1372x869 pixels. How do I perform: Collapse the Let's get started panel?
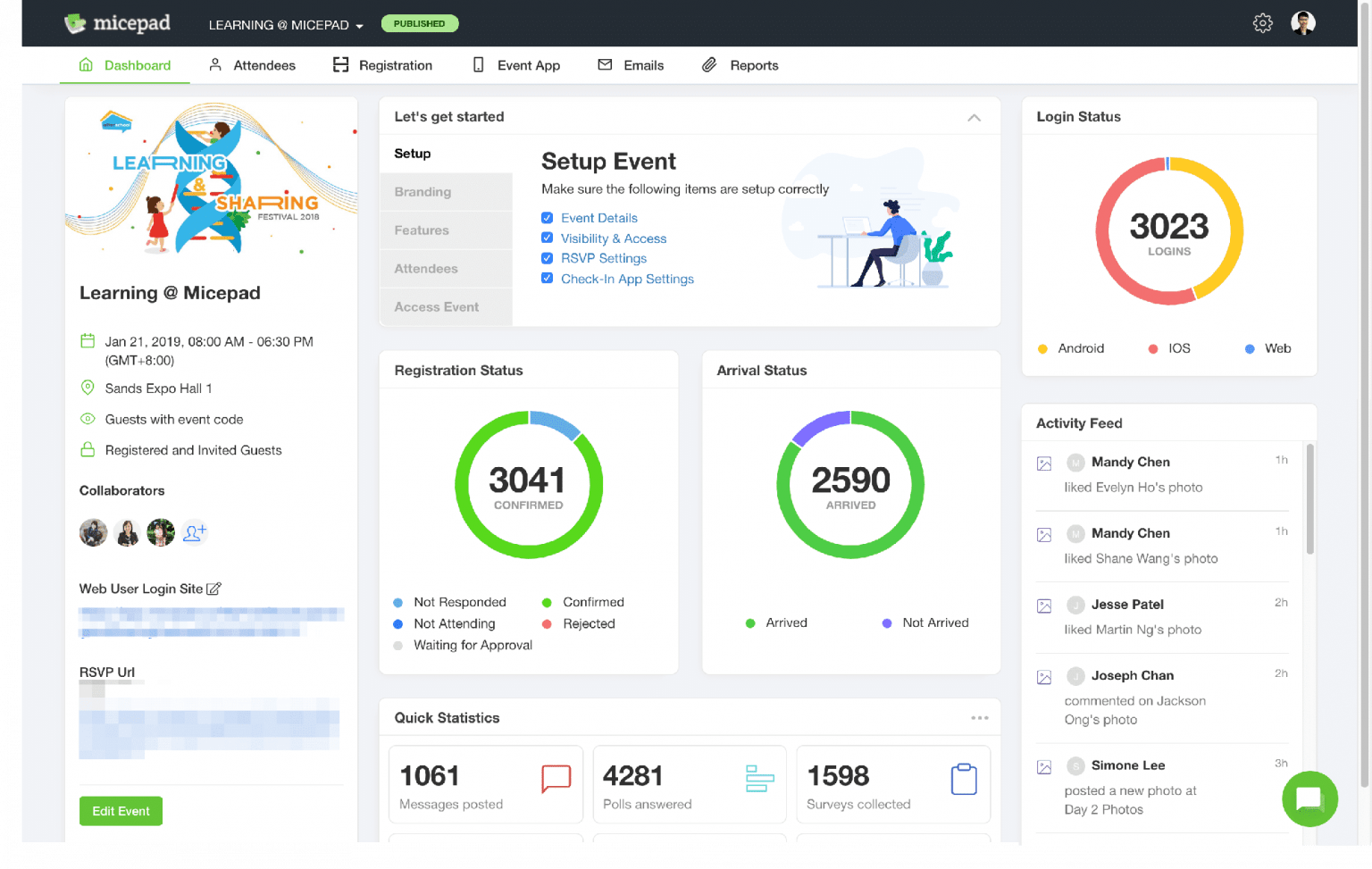coord(973,116)
